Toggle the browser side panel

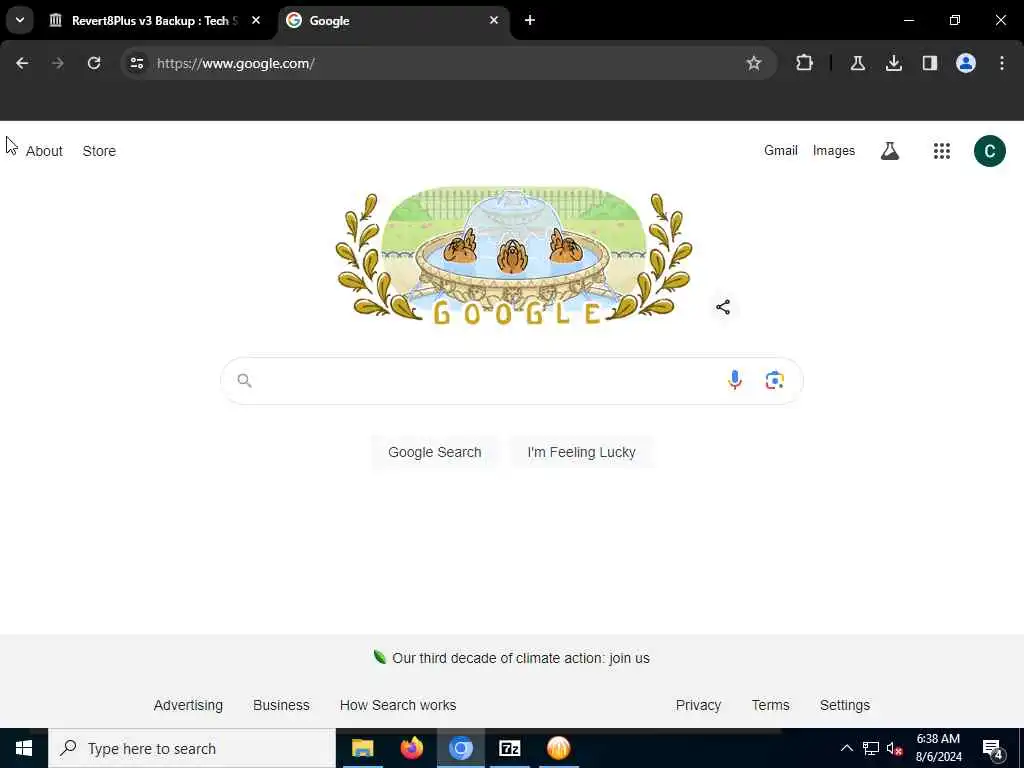tap(930, 63)
